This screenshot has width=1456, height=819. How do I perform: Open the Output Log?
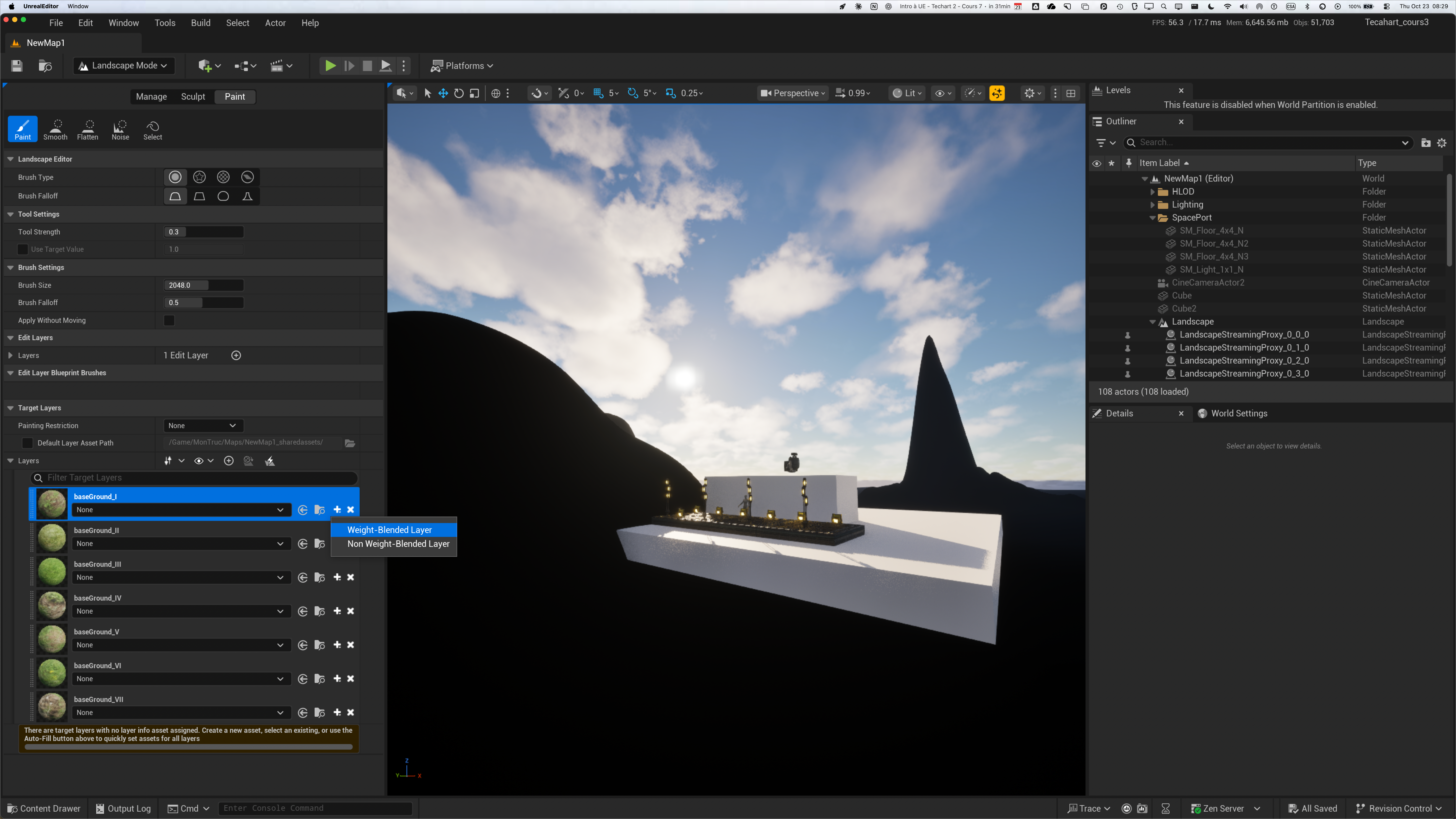123,809
